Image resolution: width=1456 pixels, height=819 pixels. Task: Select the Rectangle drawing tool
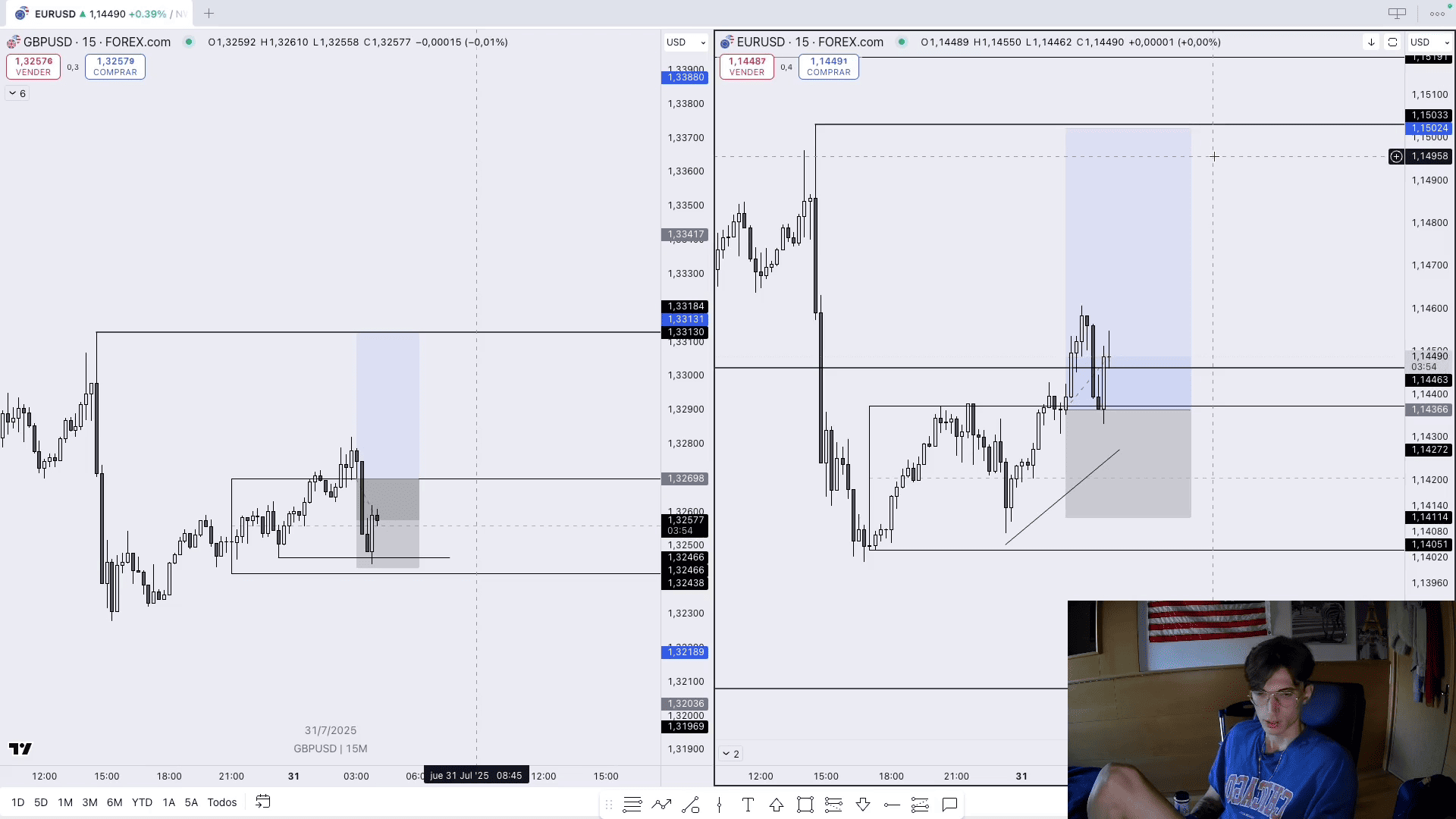click(x=805, y=805)
